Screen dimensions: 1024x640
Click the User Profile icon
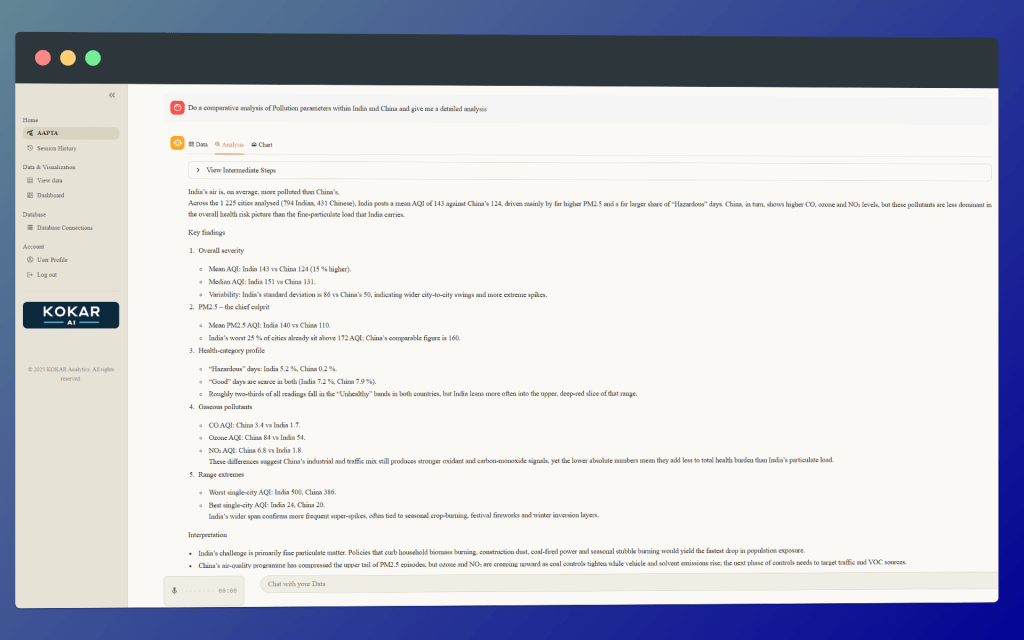pyautogui.click(x=30, y=260)
